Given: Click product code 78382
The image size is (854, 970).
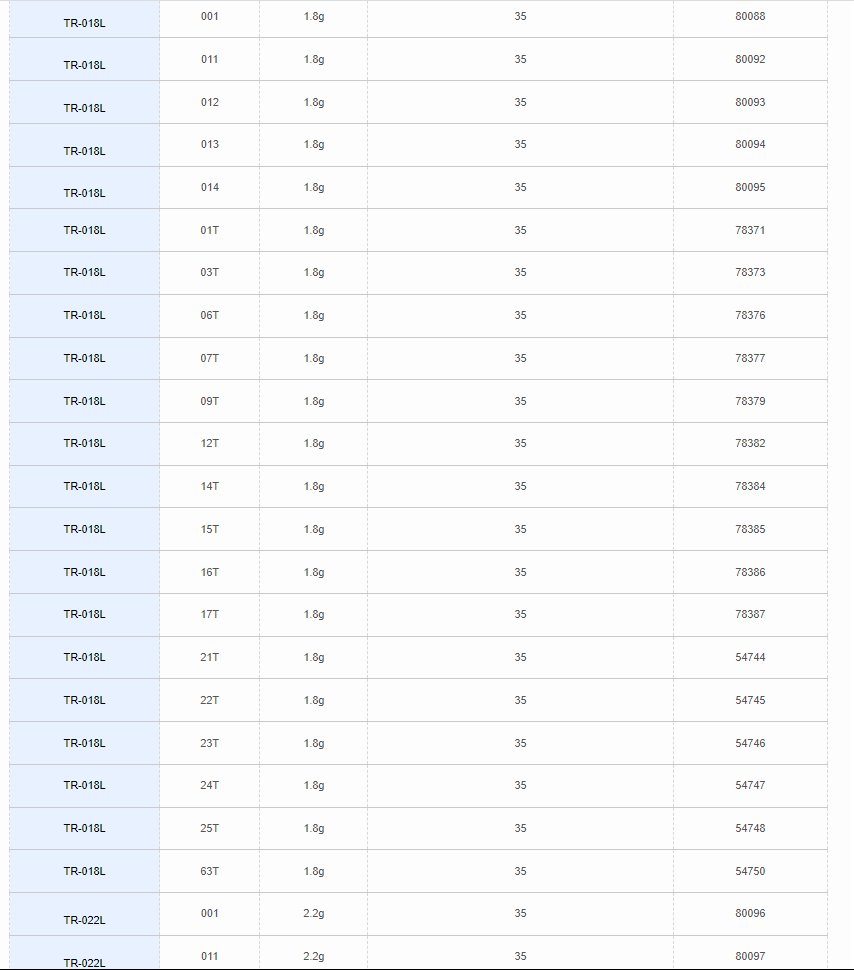Looking at the screenshot, I should point(750,444).
